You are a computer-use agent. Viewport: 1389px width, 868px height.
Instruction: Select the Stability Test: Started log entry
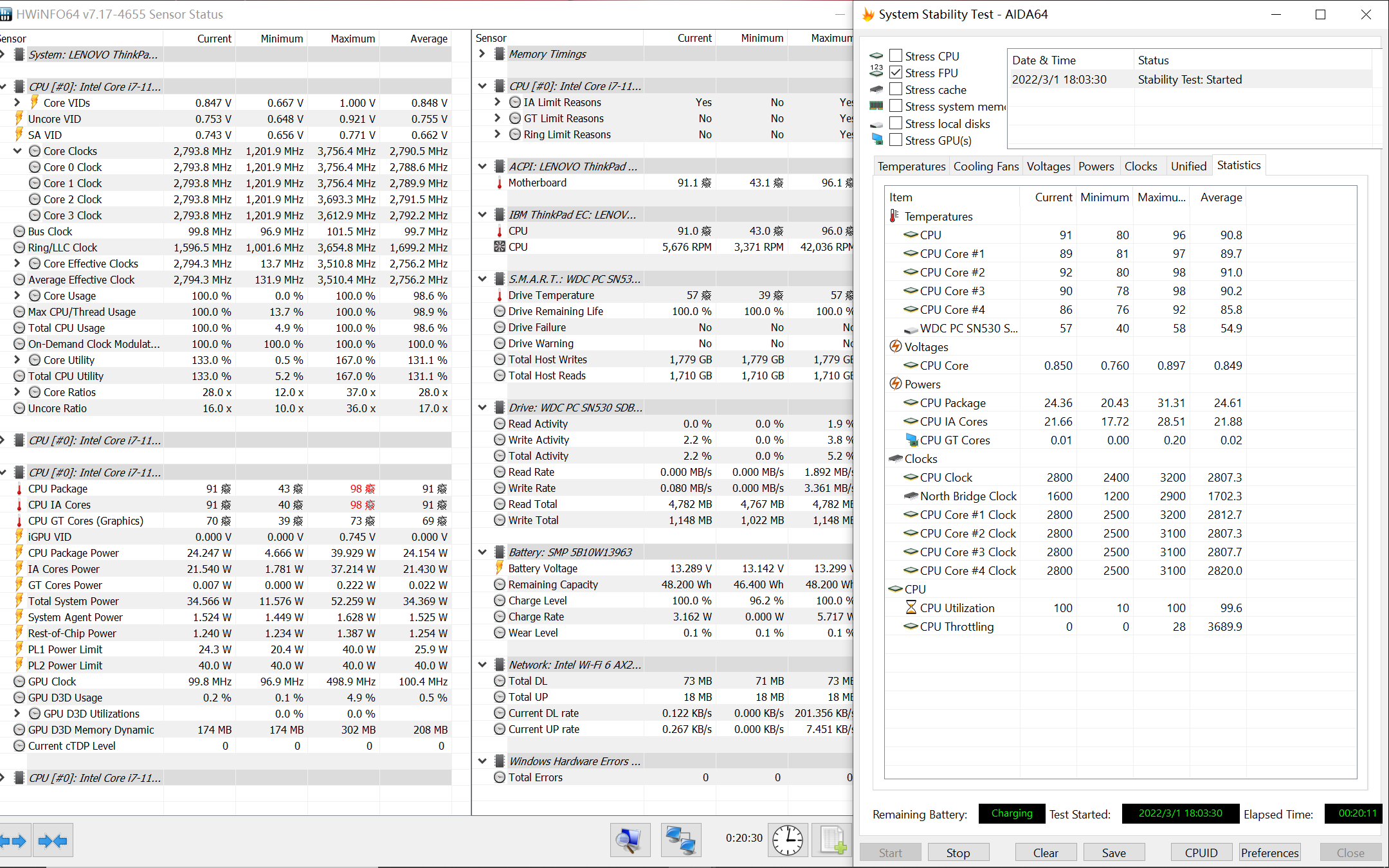[x=1190, y=80]
